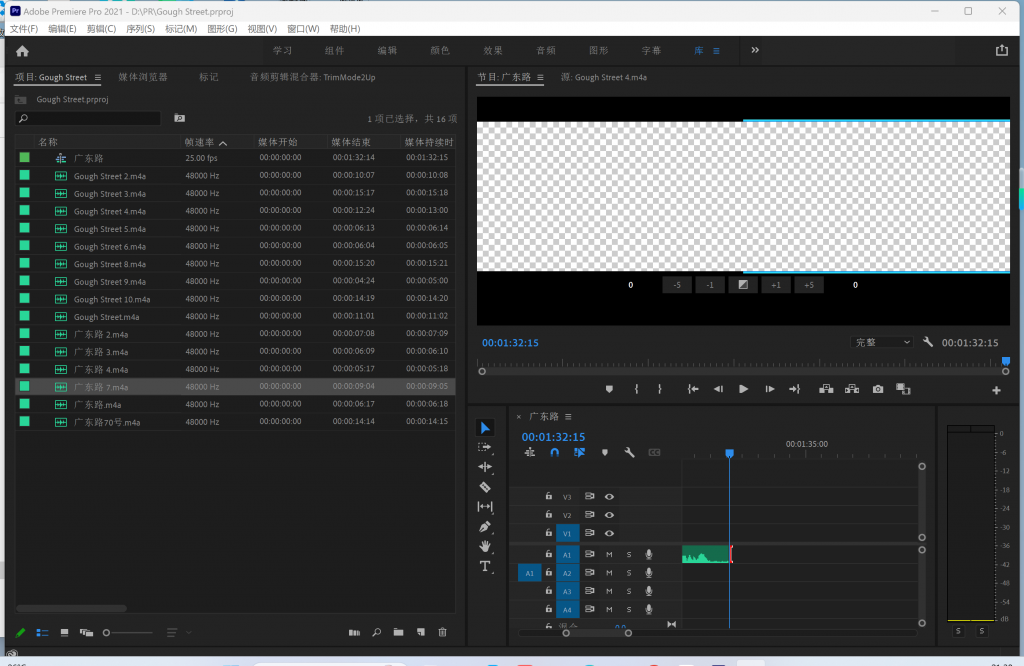Click Step Back One Frame
Image resolution: width=1024 pixels, height=666 pixels.
[x=718, y=389]
